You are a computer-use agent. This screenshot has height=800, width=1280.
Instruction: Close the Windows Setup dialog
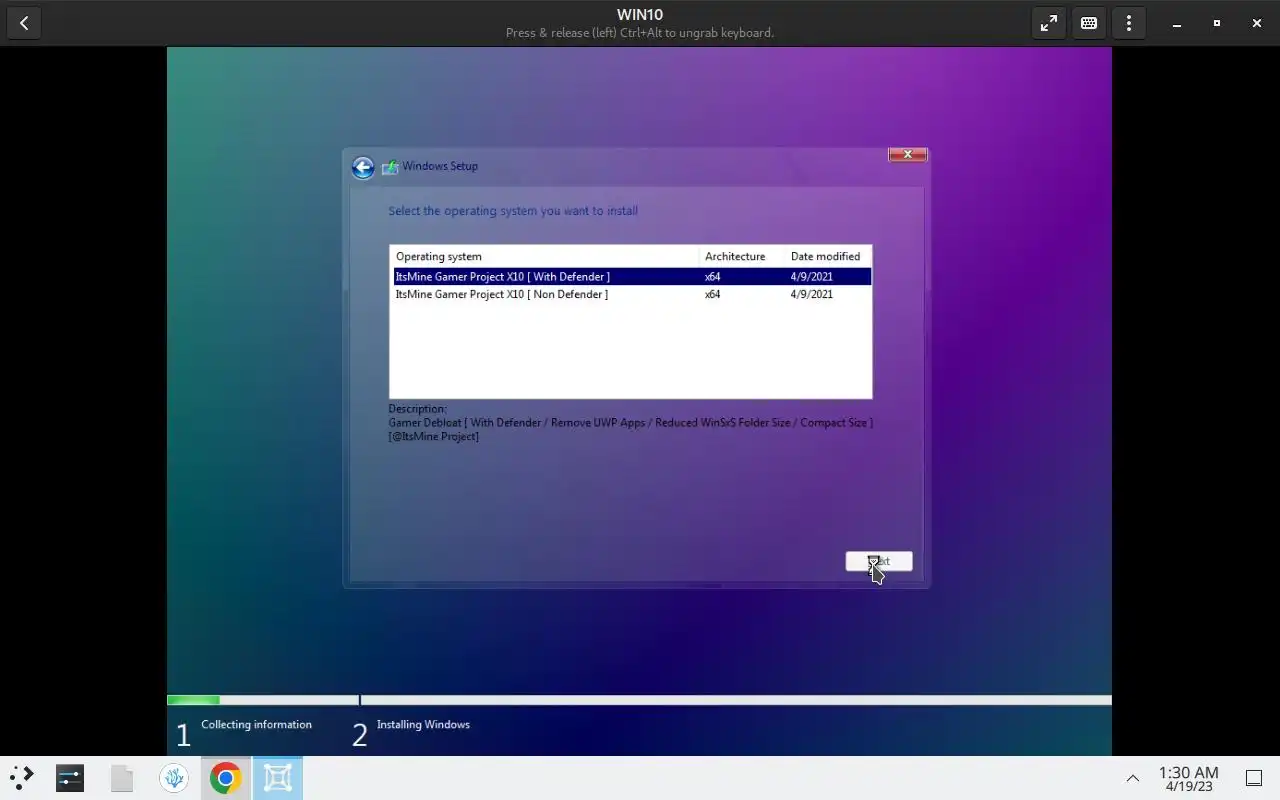[x=908, y=155]
